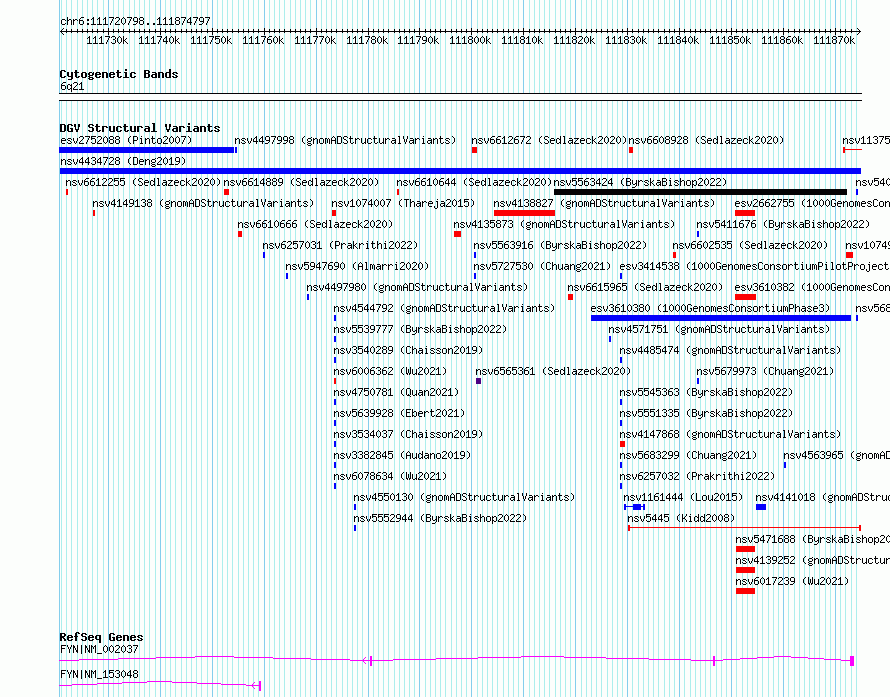Click nsv6610644 (Sedlazeck2020) label
The height and width of the screenshot is (697, 890).
coord(473,182)
